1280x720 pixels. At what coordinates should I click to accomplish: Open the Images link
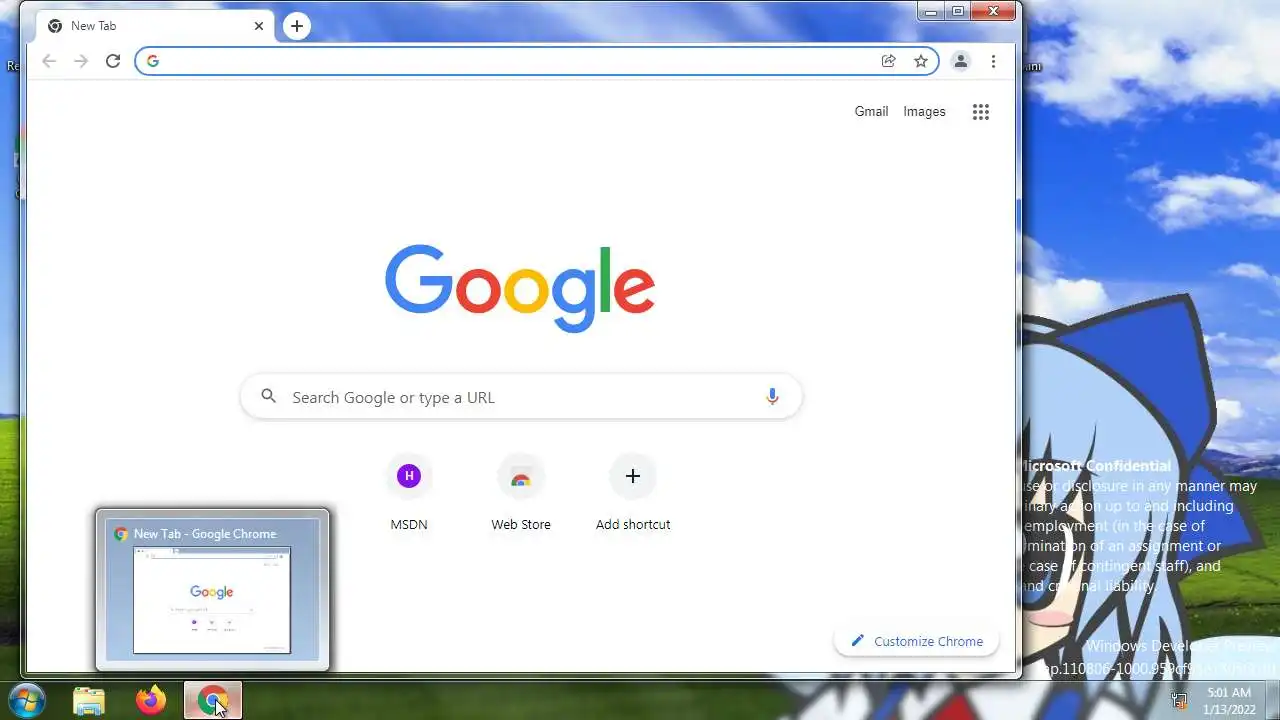(x=924, y=112)
